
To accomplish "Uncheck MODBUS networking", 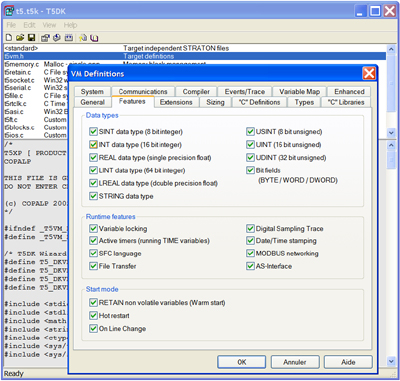I will [250, 253].
